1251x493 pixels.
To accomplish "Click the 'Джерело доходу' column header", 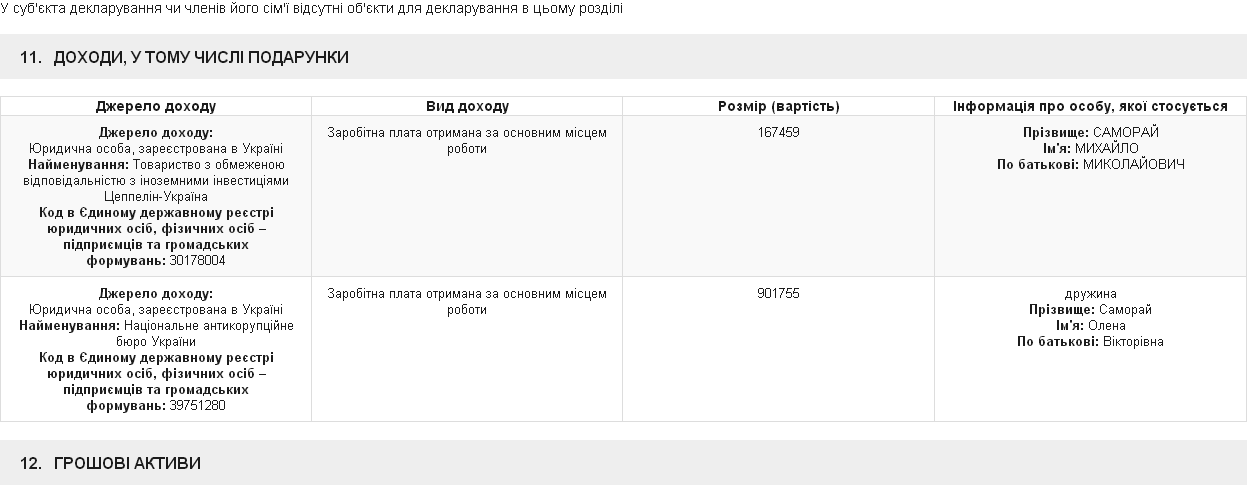I will coord(156,106).
